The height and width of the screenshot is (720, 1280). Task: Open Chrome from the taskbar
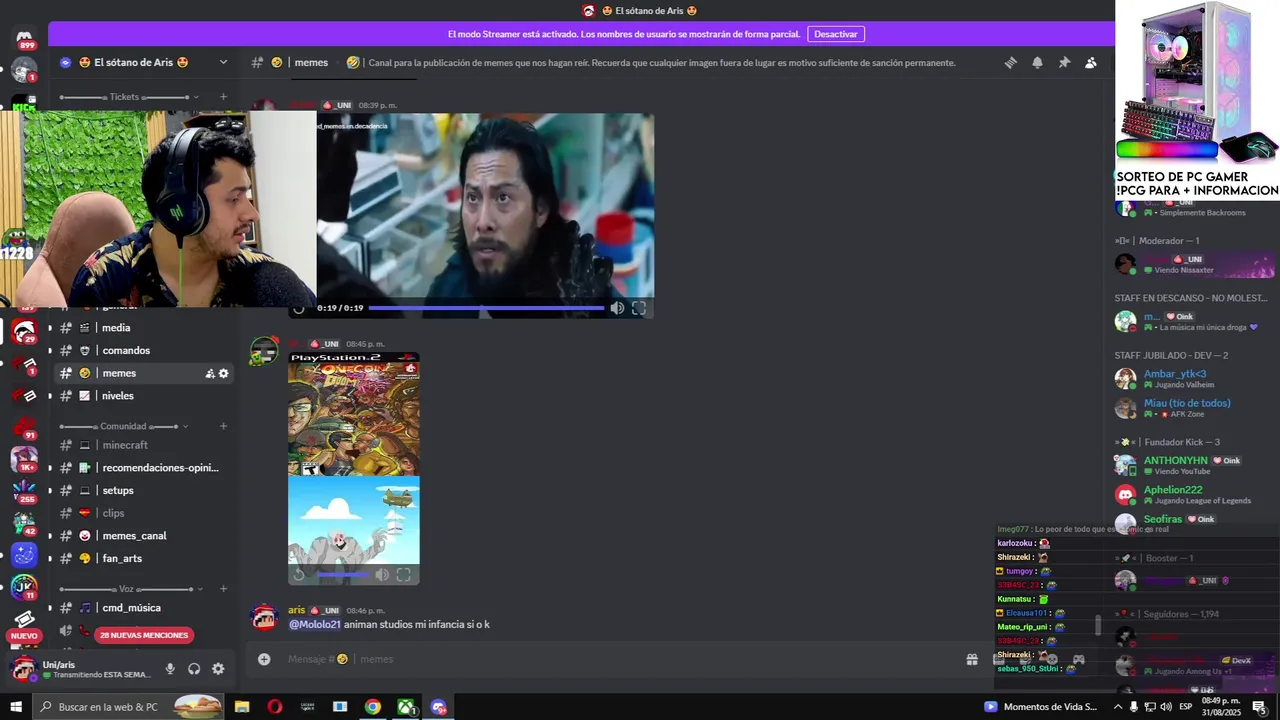373,707
